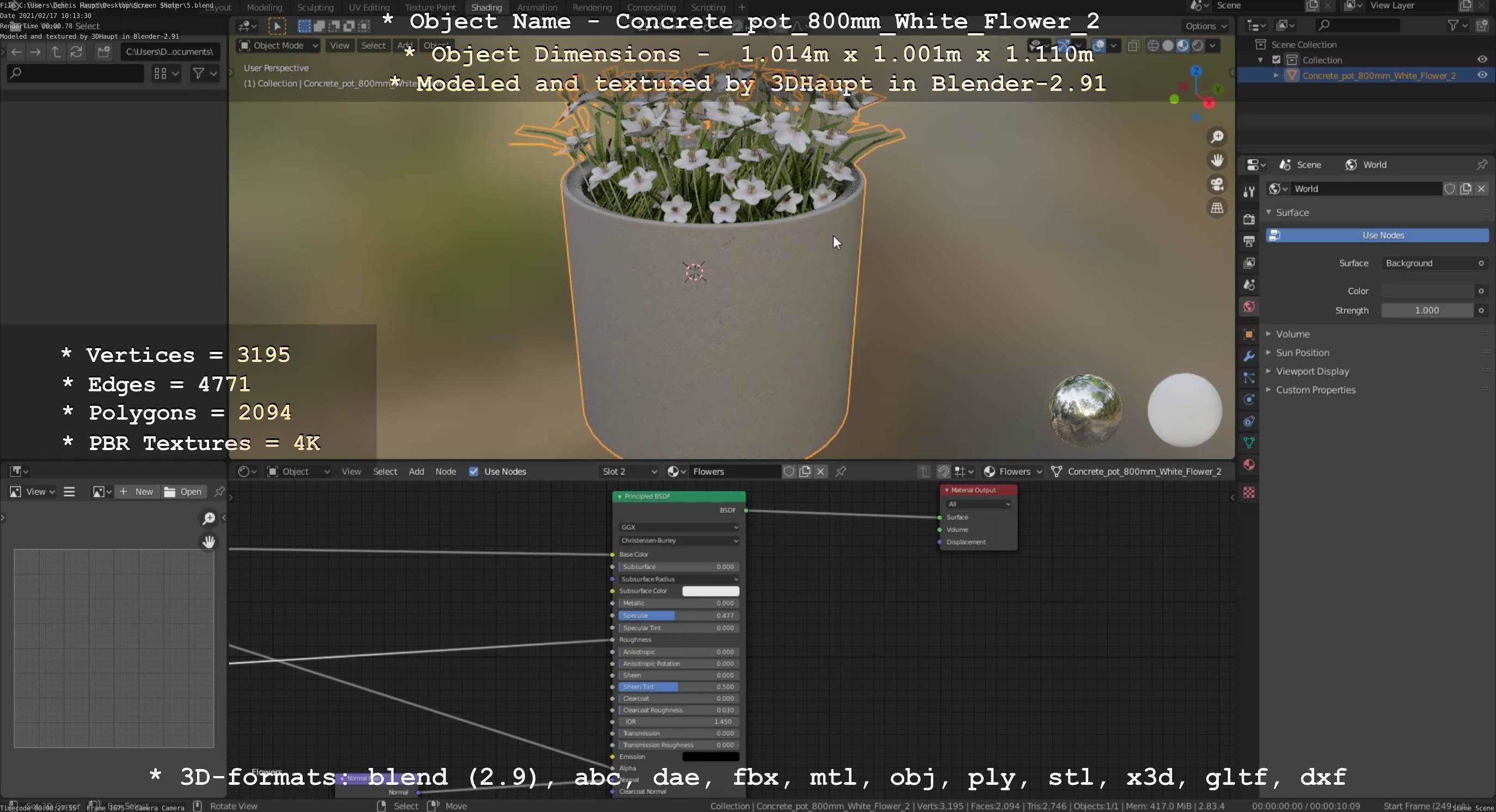The width and height of the screenshot is (1496, 812).
Task: Open the World properties tab globe icon
Action: click(x=1249, y=306)
